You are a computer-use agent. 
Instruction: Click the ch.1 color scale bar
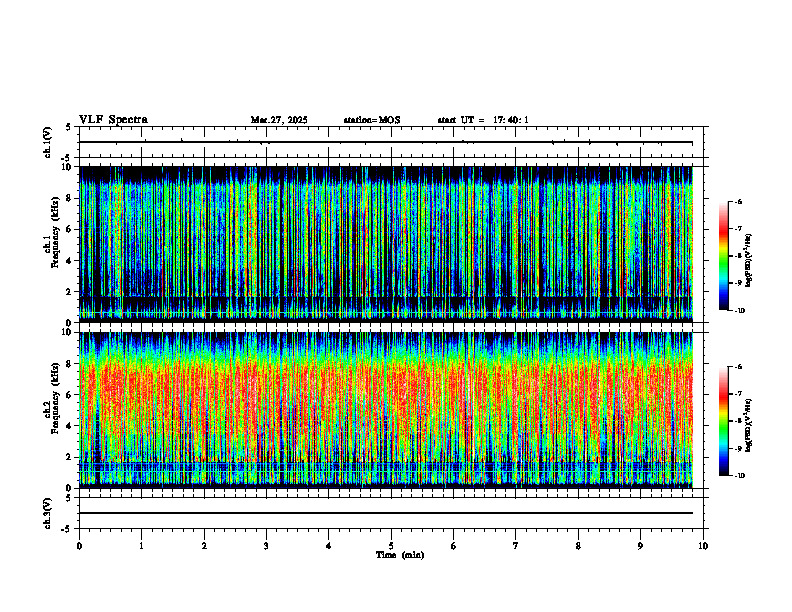point(723,256)
